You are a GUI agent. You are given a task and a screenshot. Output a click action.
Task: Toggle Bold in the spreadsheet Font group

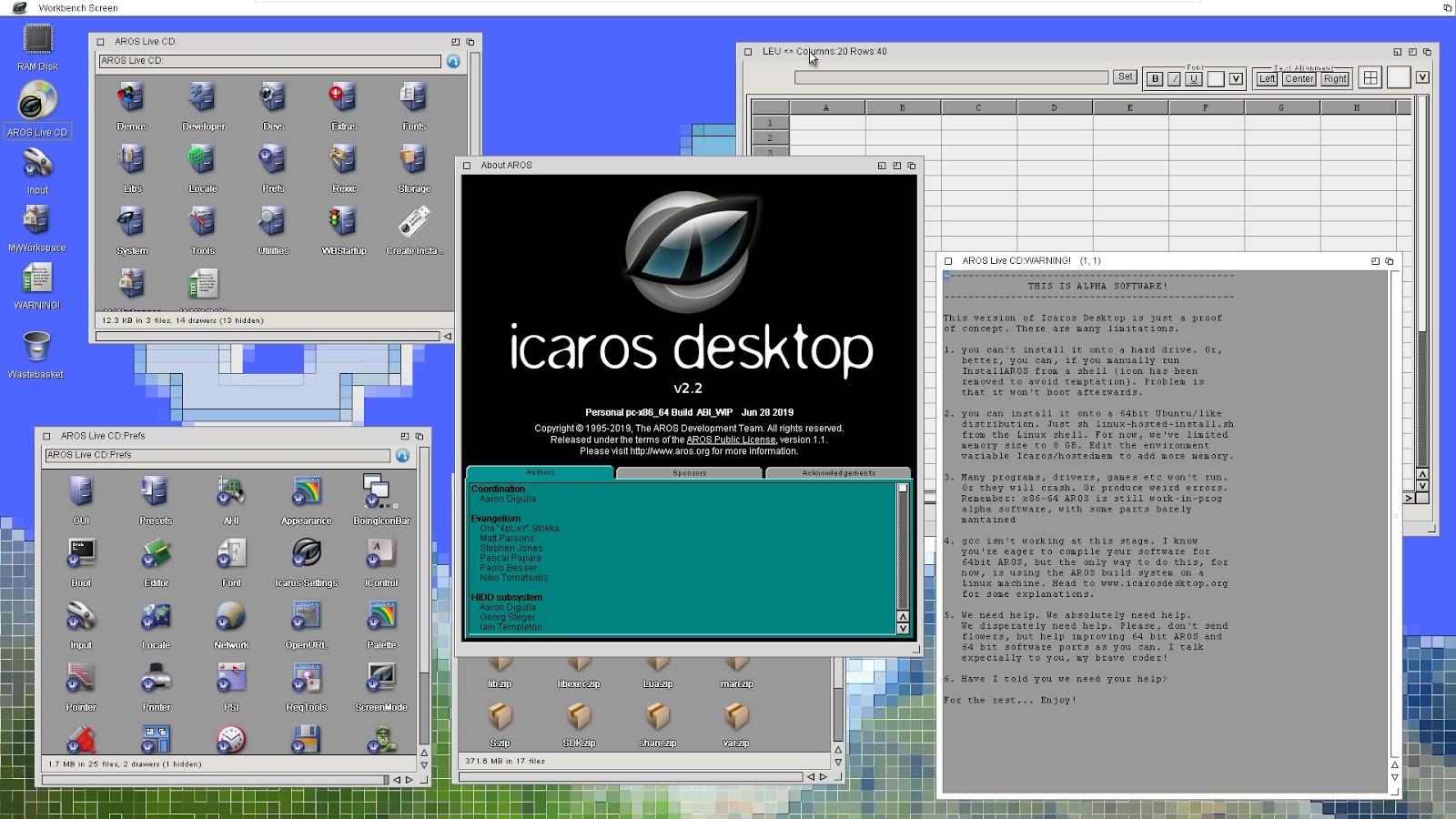1155,79
